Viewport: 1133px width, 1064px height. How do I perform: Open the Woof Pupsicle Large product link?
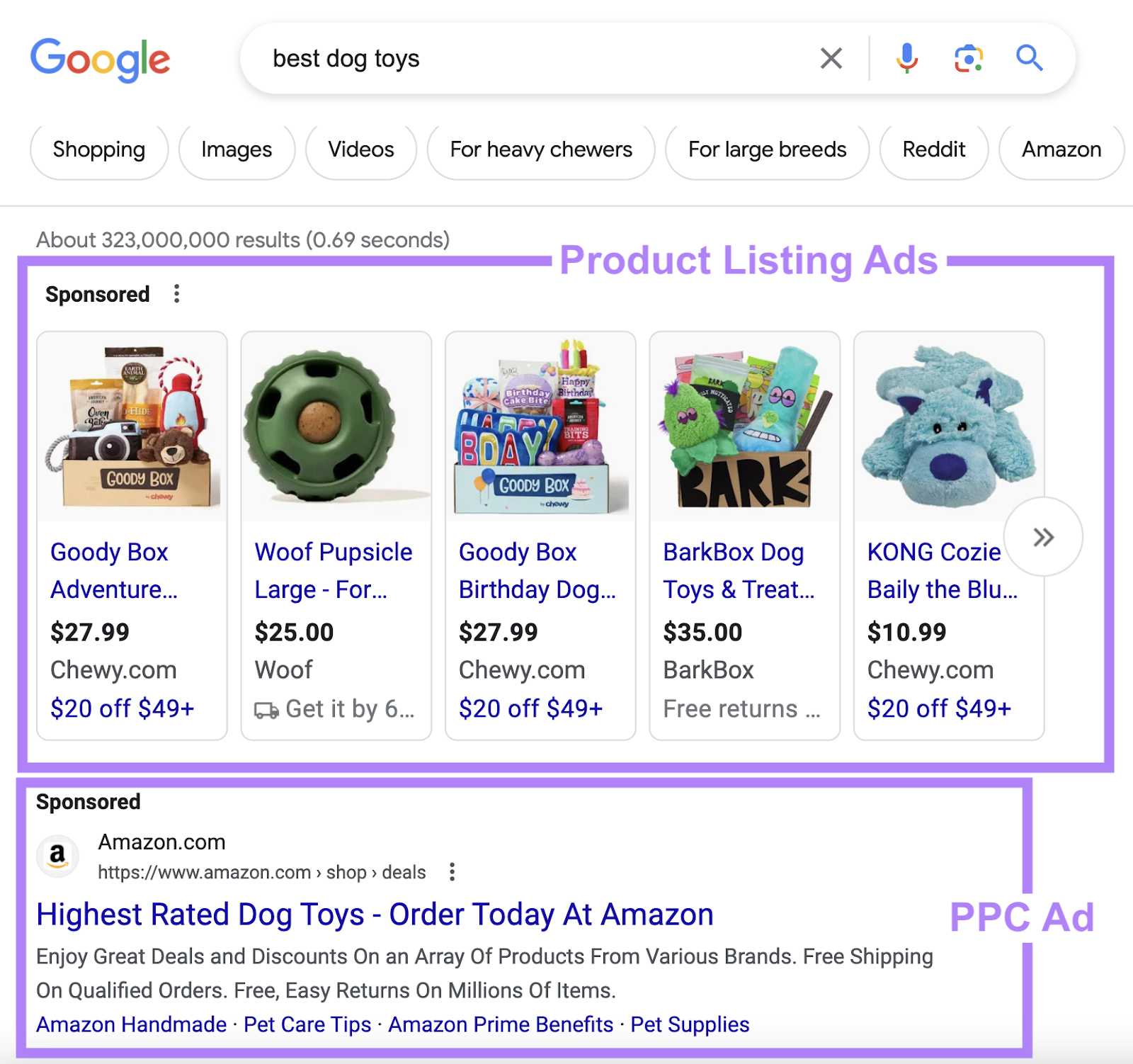click(334, 570)
